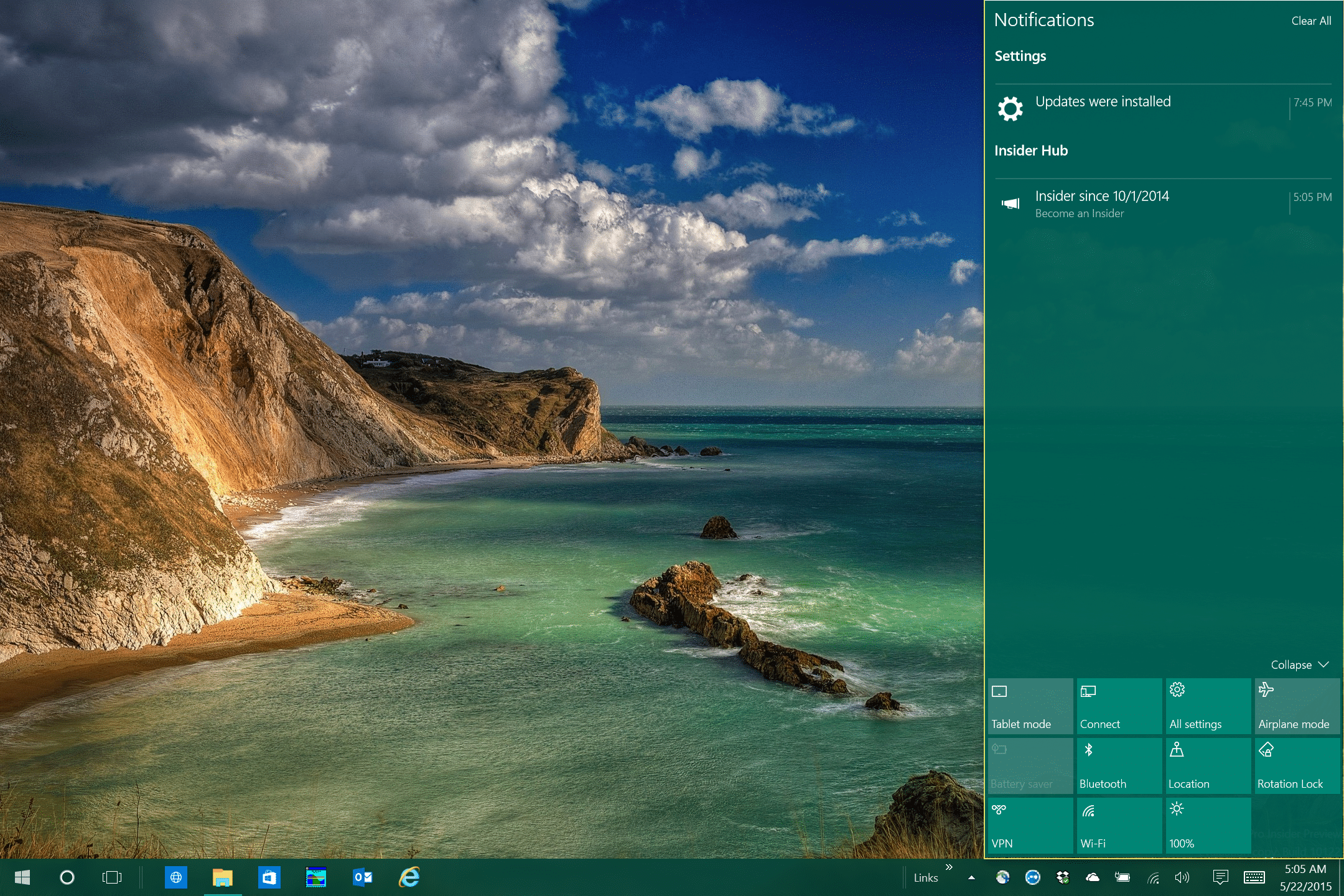Open the landscape picture app on taskbar
Viewport: 1344px width, 896px height.
click(316, 877)
